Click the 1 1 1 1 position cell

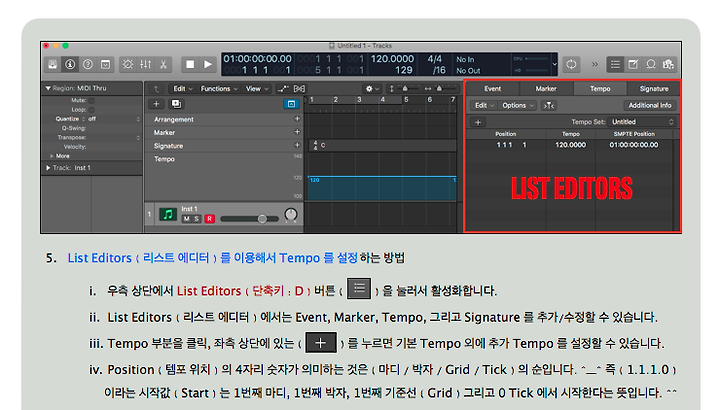pos(511,145)
